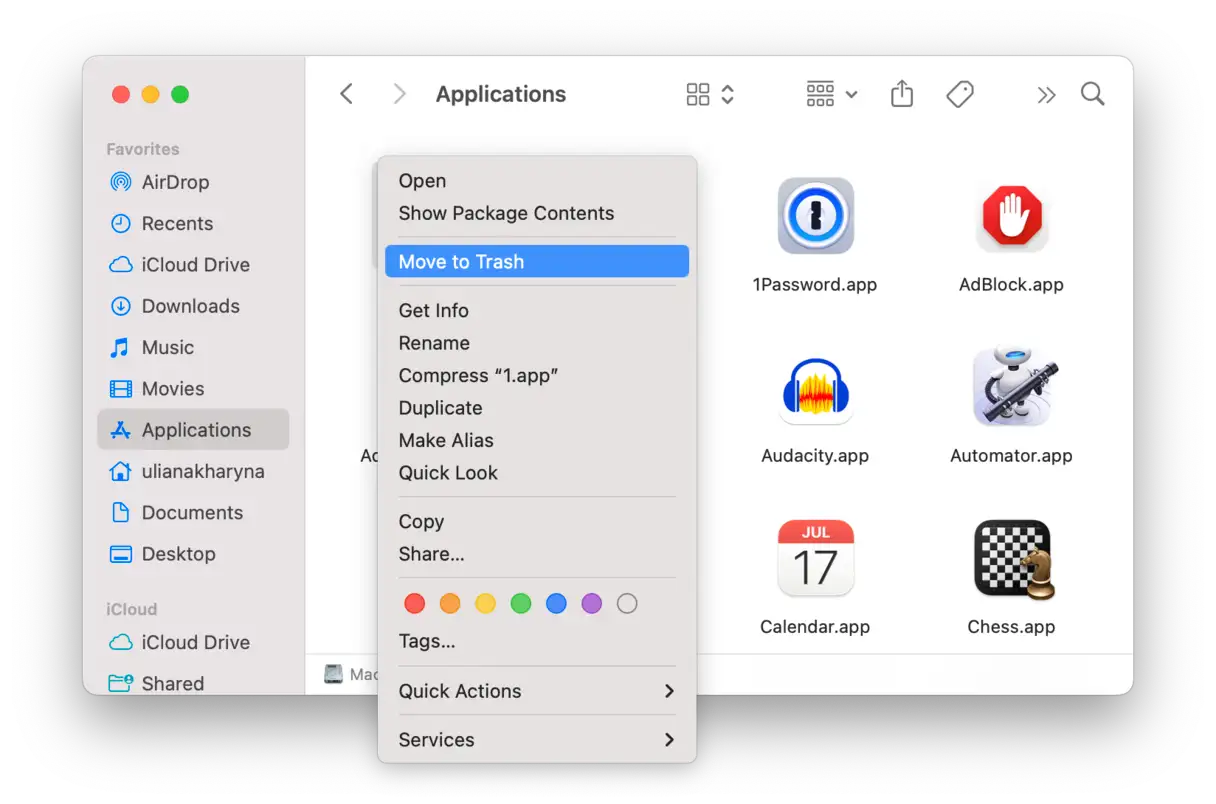Select the Automator robot icon

(x=1011, y=387)
